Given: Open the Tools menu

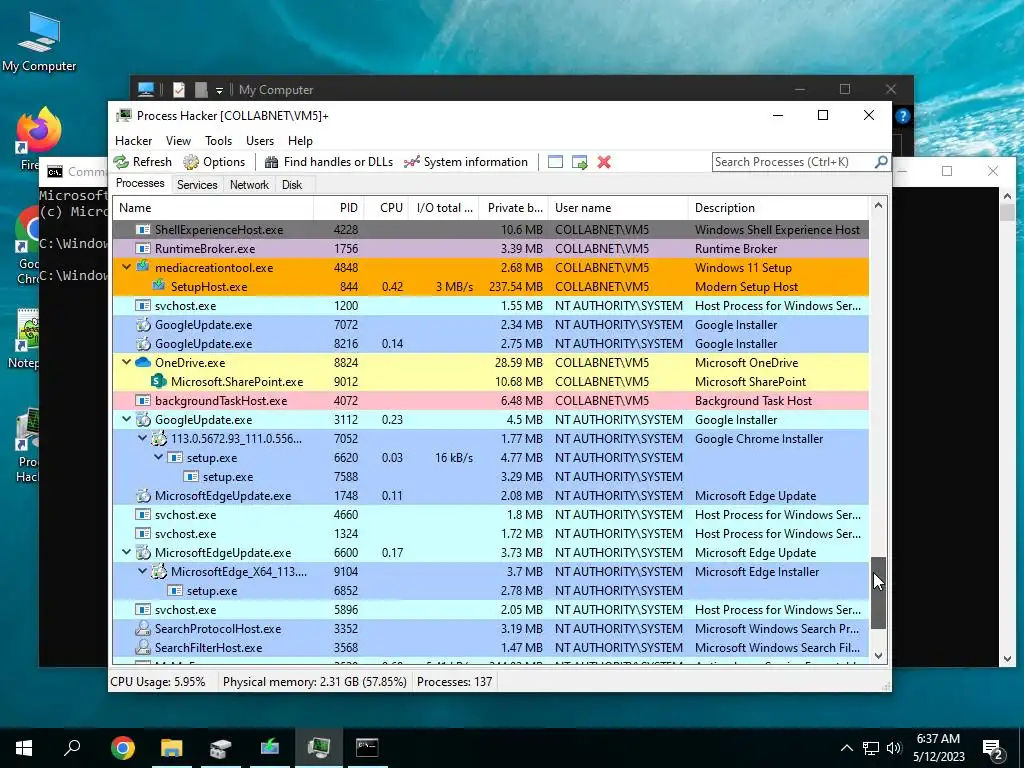Looking at the screenshot, I should [x=218, y=141].
